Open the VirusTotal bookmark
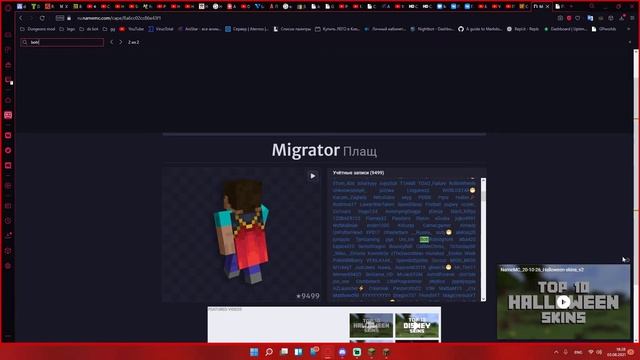This screenshot has height=360, width=640. pos(161,29)
